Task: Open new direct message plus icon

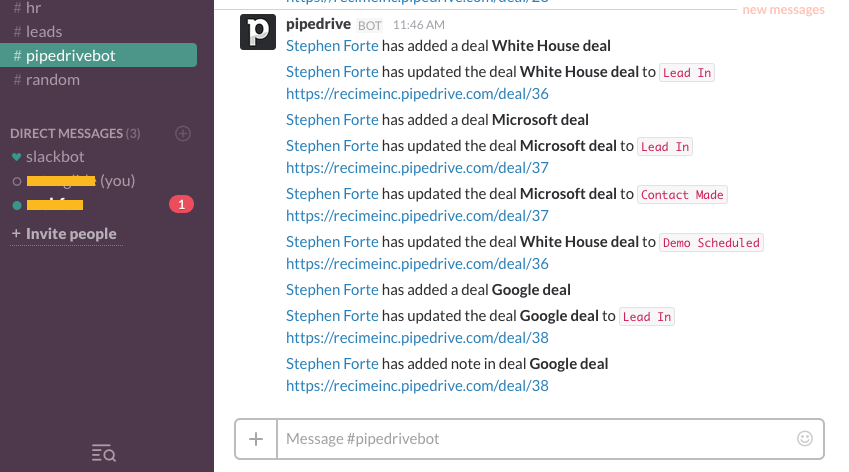Action: [182, 133]
